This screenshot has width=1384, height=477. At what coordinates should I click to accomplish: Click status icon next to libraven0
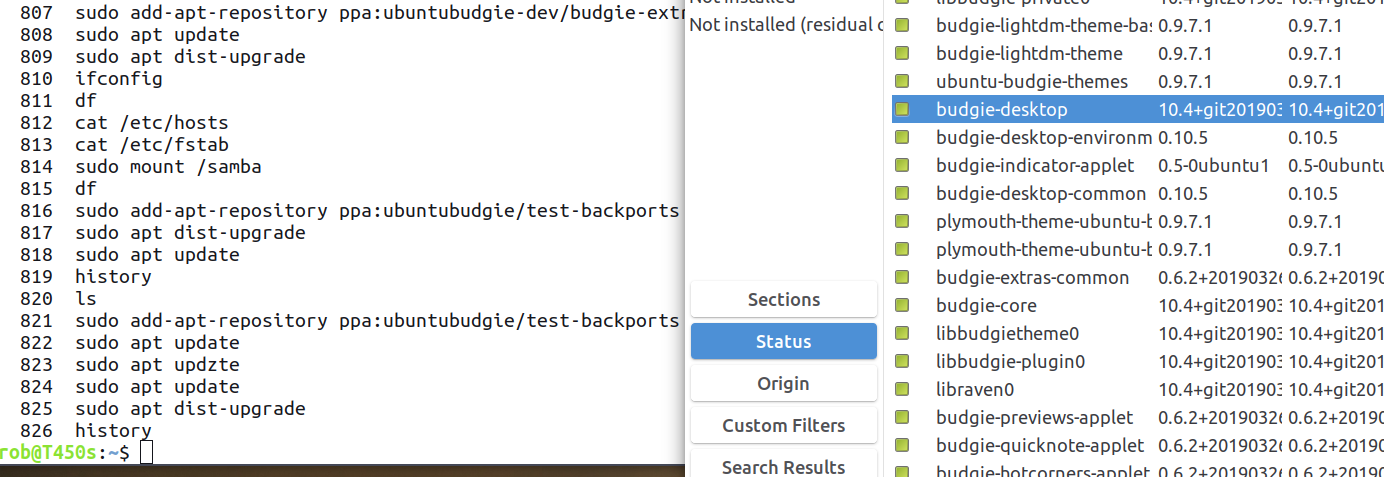902,389
